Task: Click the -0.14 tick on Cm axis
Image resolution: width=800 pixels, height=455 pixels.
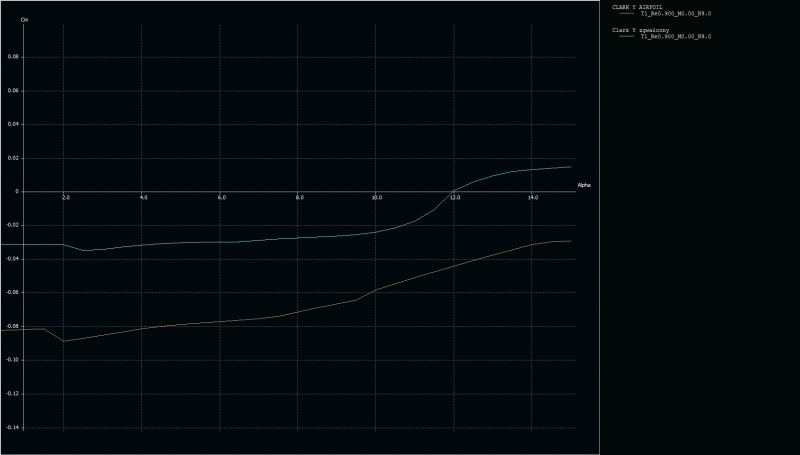Action: point(12,427)
